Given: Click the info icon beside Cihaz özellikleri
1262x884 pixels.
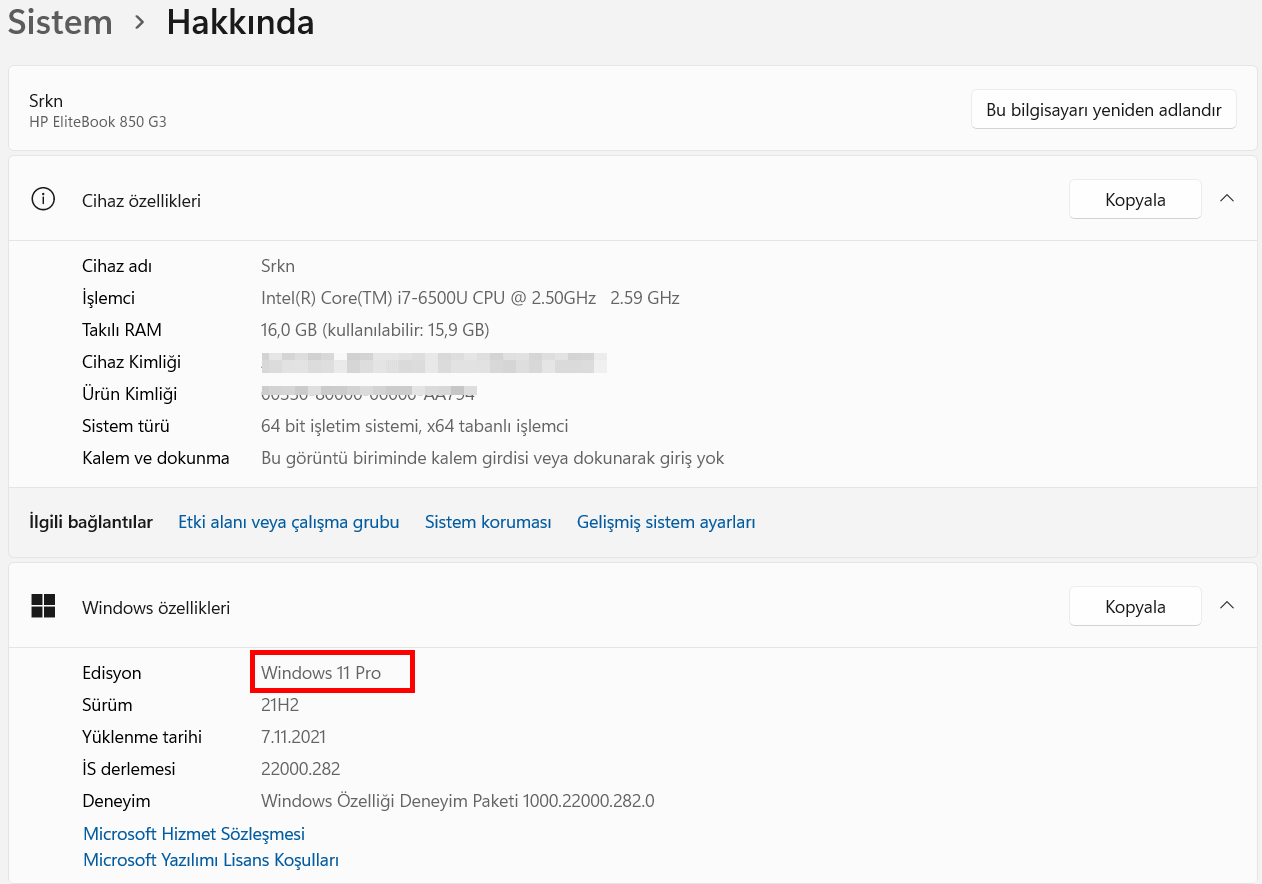Looking at the screenshot, I should coord(43,199).
